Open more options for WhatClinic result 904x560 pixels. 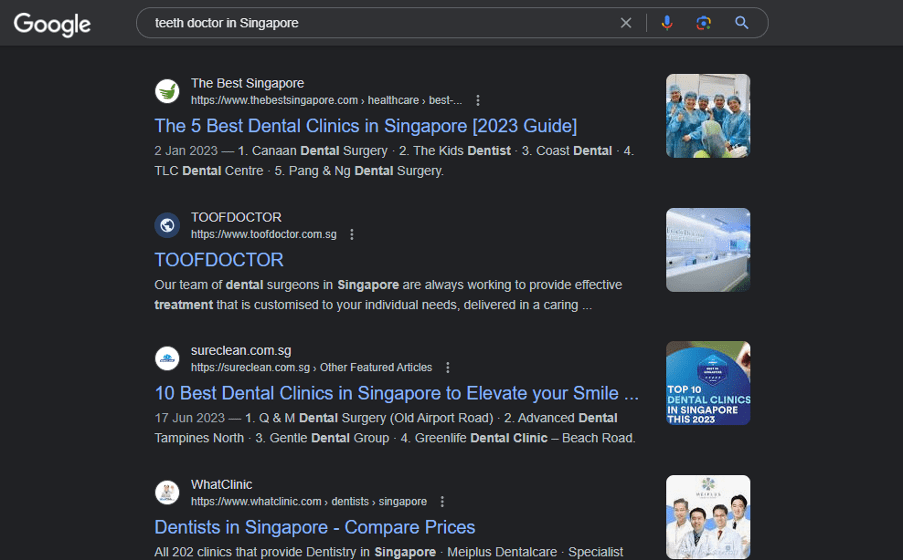pyautogui.click(x=442, y=502)
